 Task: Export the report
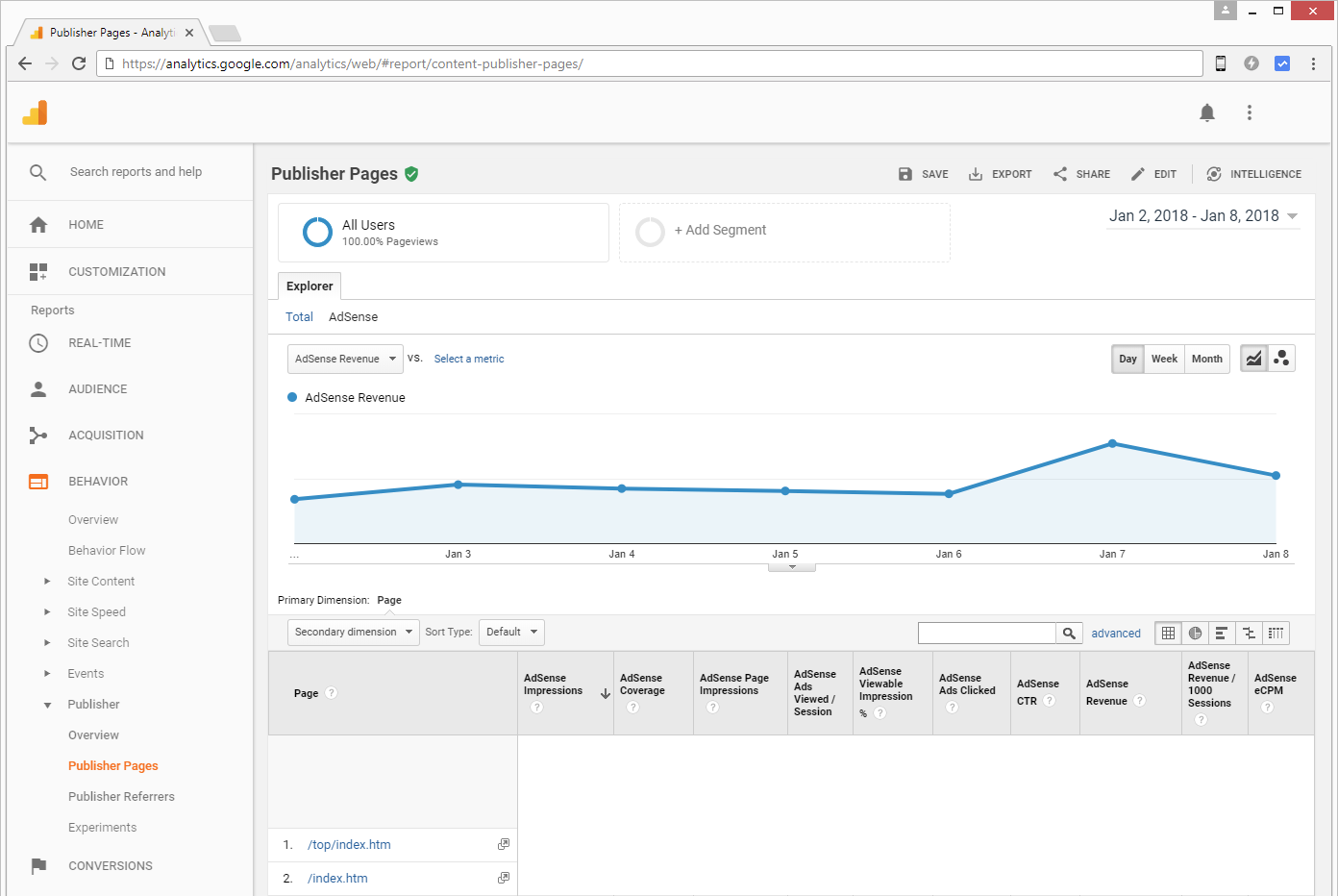click(x=1000, y=174)
